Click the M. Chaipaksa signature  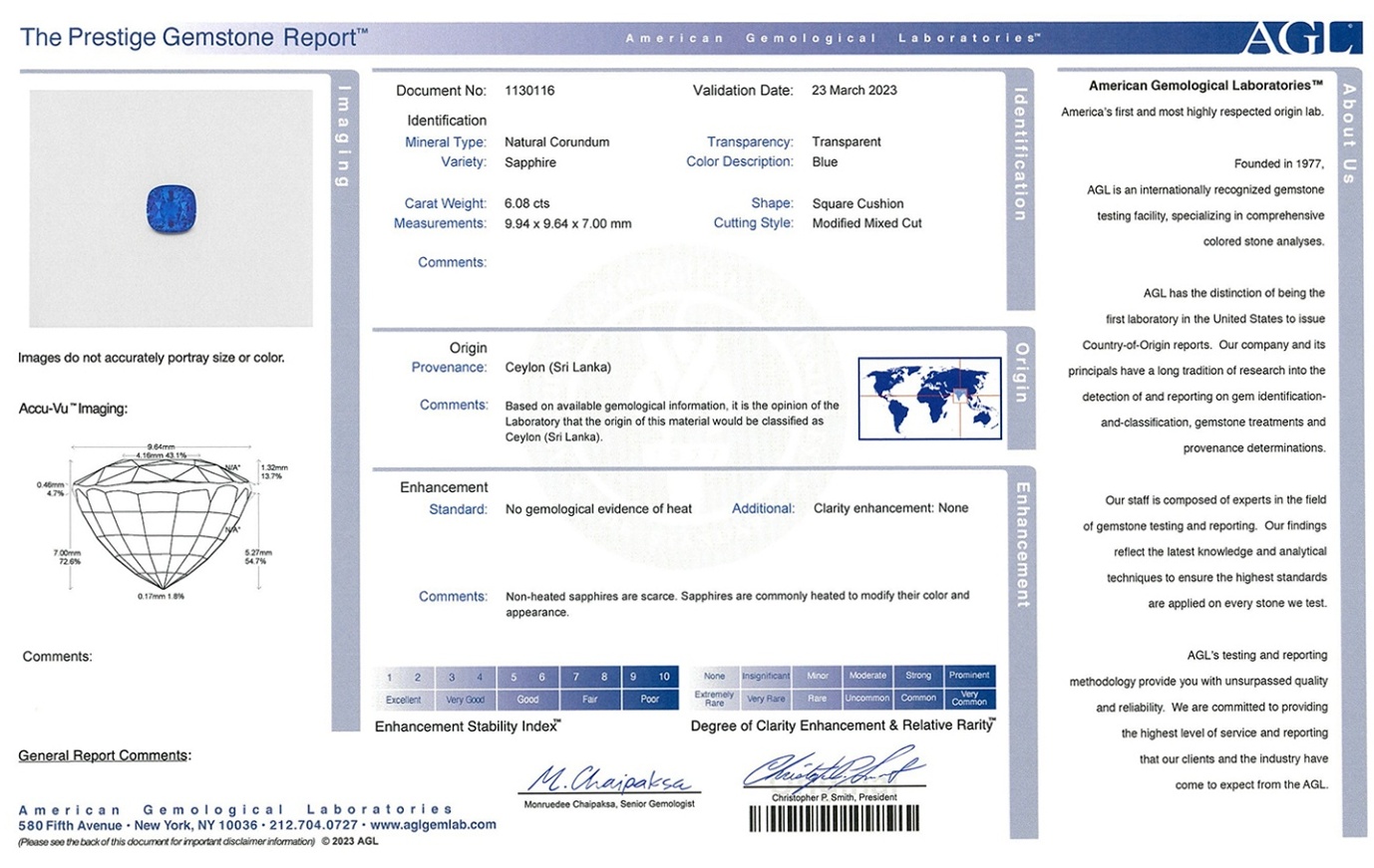607,779
